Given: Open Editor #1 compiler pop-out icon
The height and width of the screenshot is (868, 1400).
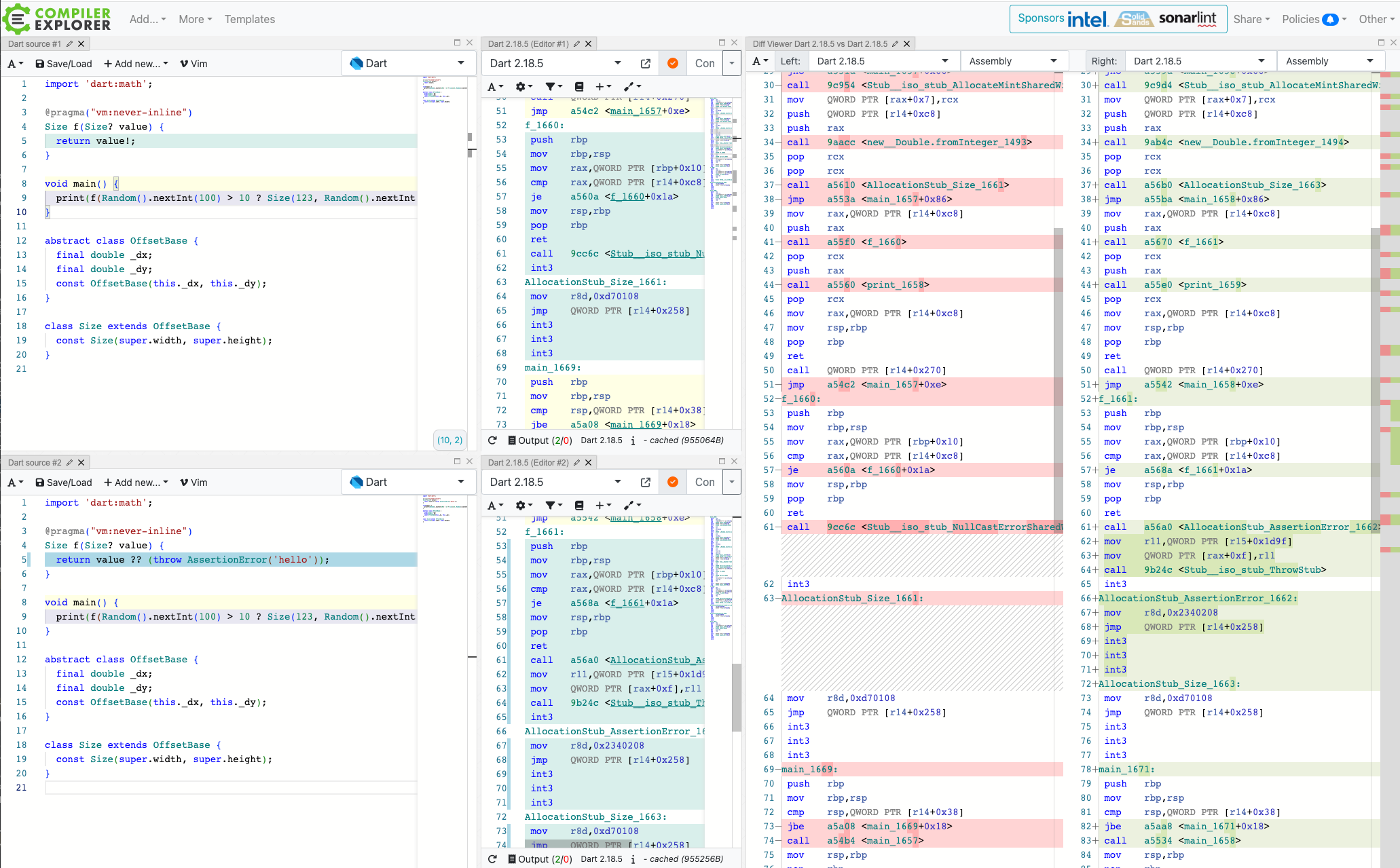Looking at the screenshot, I should tap(645, 63).
